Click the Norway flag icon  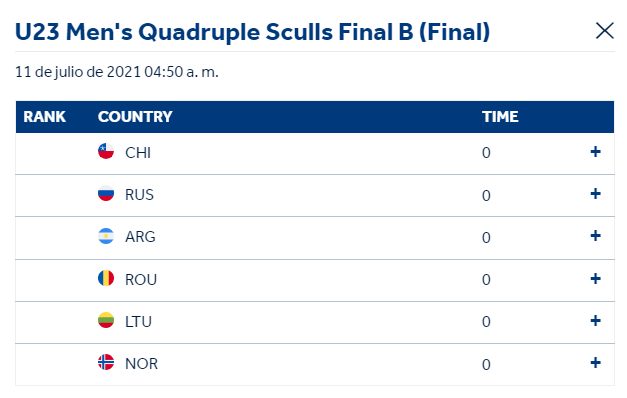[x=106, y=362]
